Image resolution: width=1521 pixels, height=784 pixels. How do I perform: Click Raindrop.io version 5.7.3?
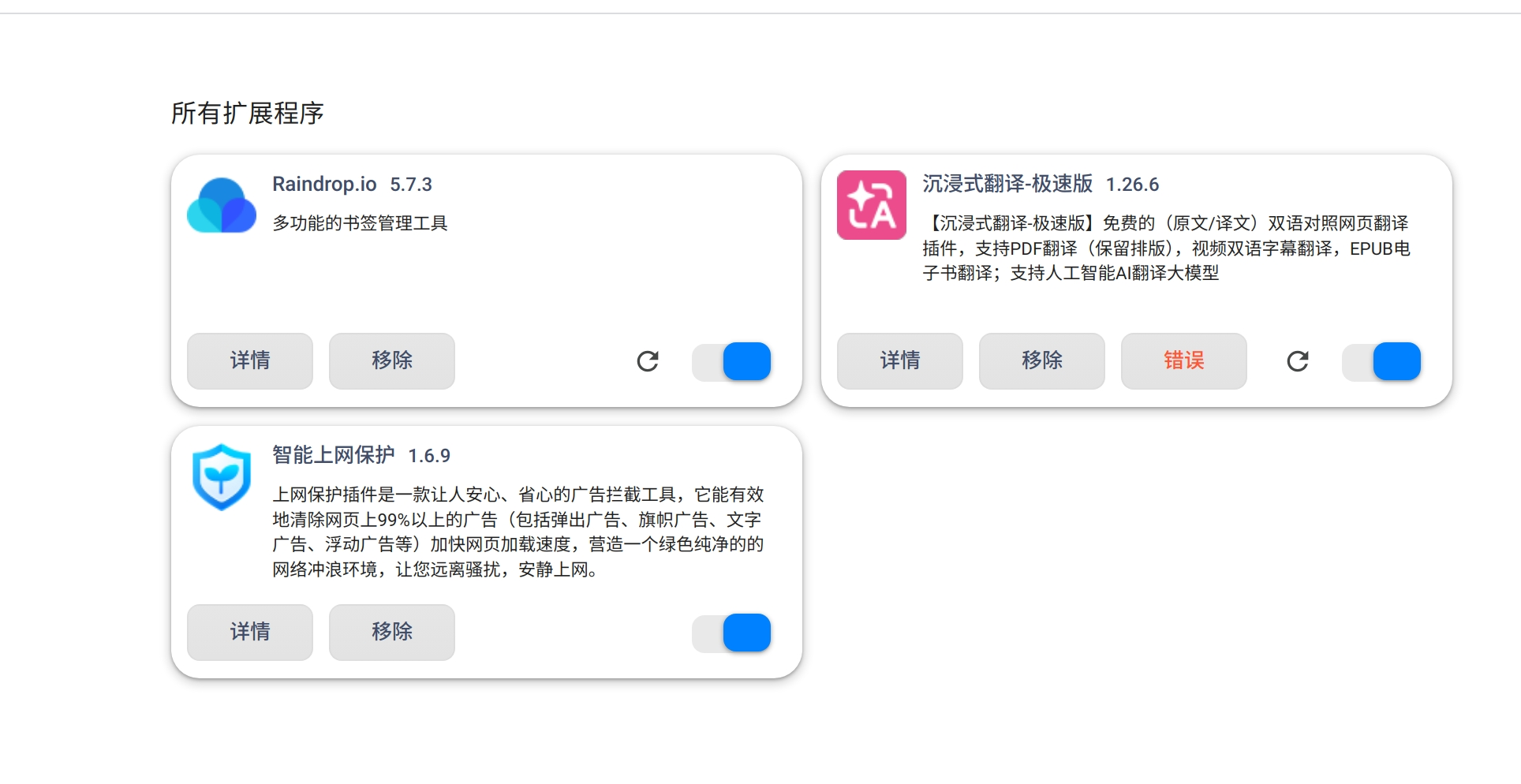(411, 185)
